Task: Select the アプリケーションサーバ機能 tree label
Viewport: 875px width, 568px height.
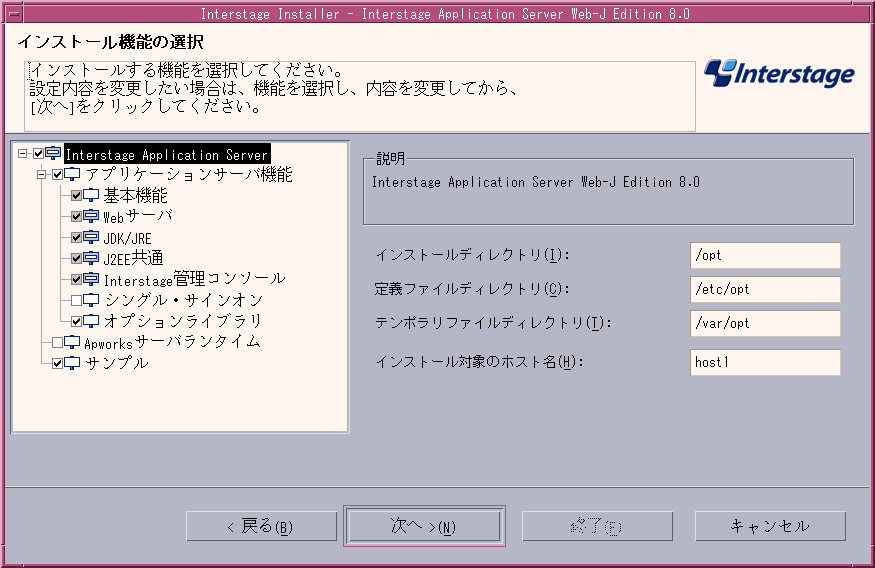Action: click(189, 175)
